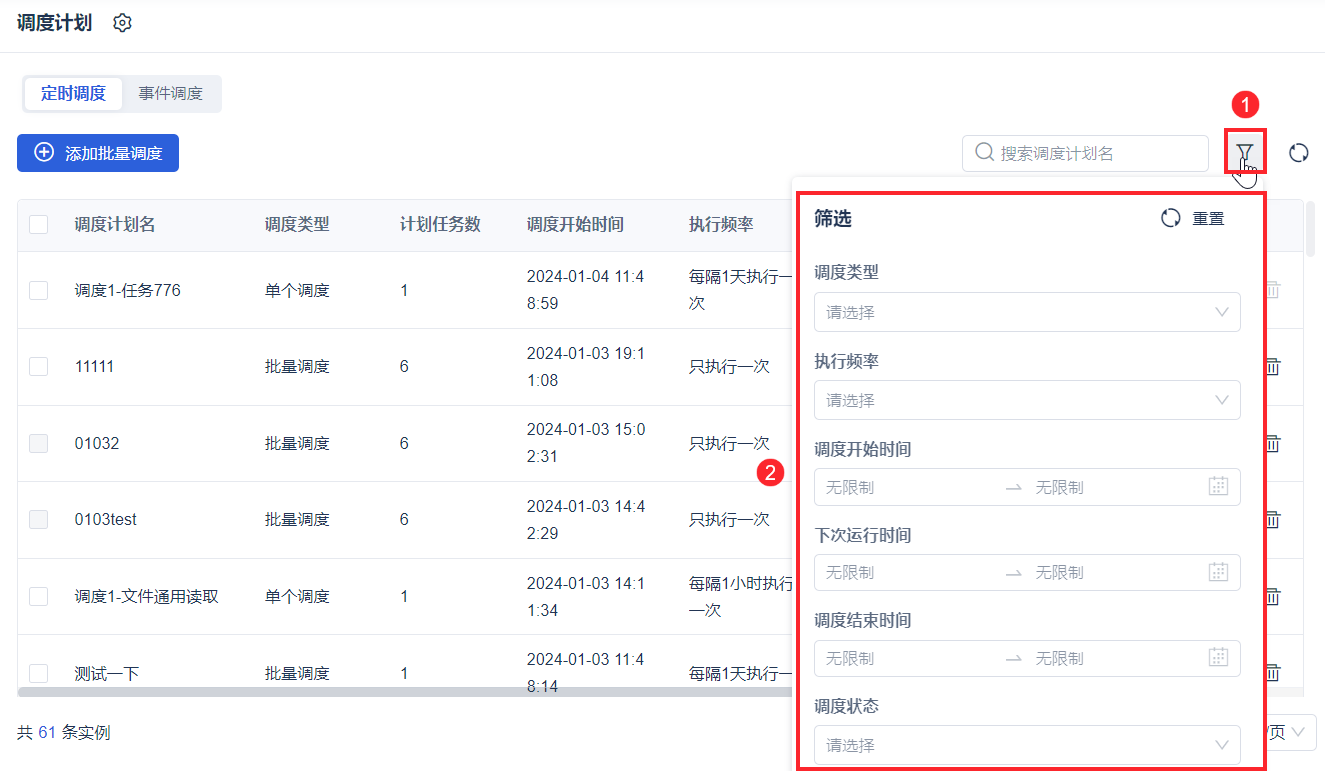
Task: Click the 执行频率 column header
Action: click(721, 225)
